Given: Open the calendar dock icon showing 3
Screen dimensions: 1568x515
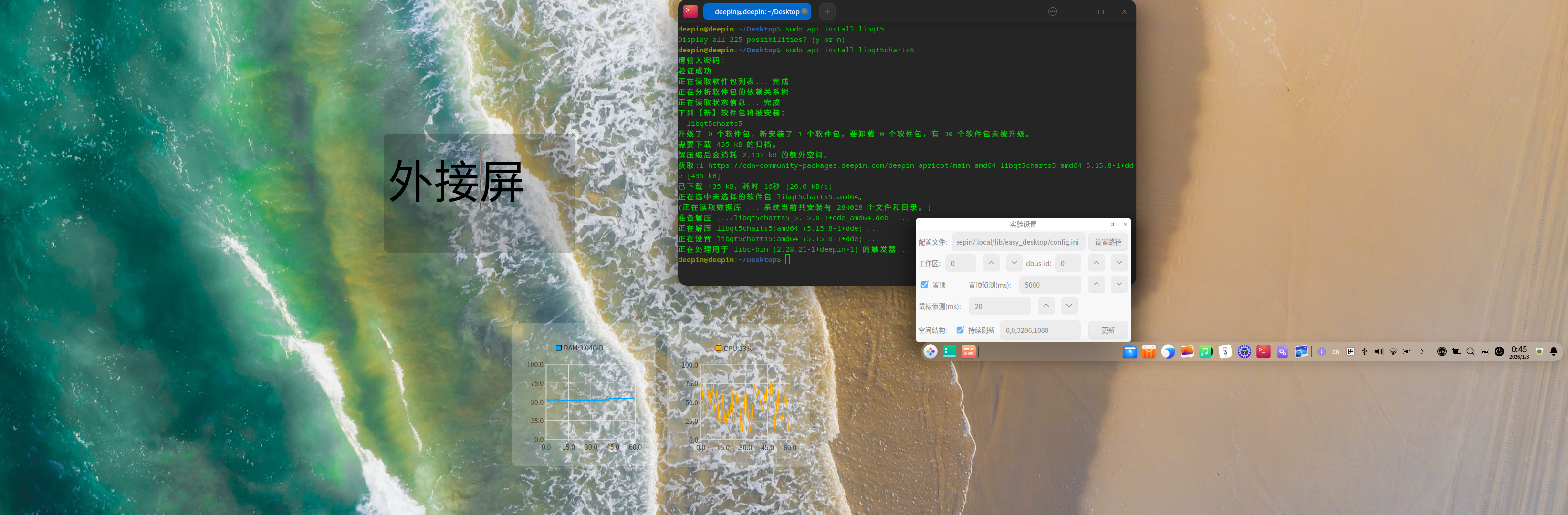Looking at the screenshot, I should (1225, 351).
